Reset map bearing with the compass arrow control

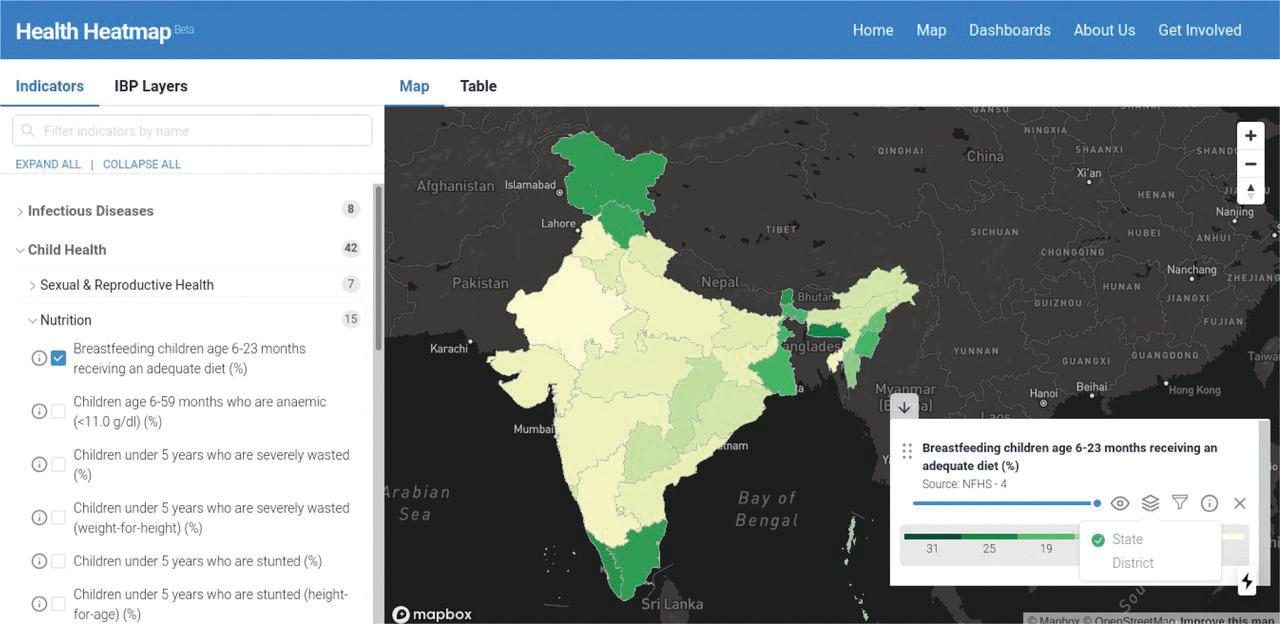(1250, 190)
